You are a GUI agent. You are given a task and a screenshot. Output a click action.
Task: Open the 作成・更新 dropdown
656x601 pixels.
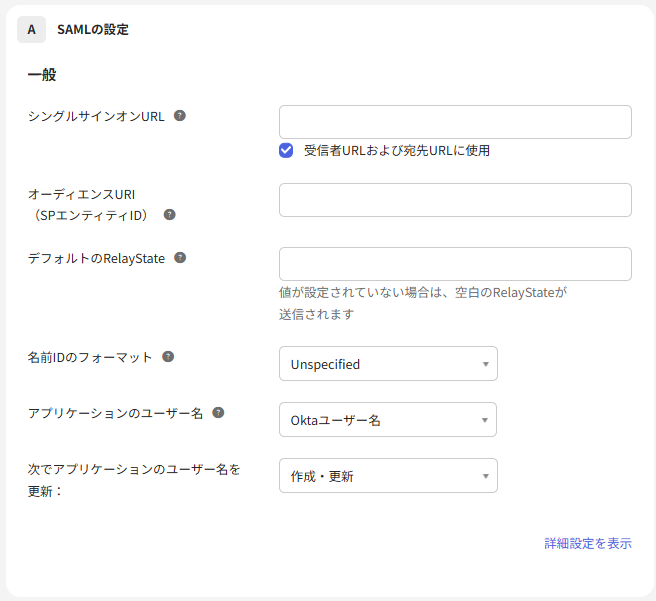coord(388,476)
